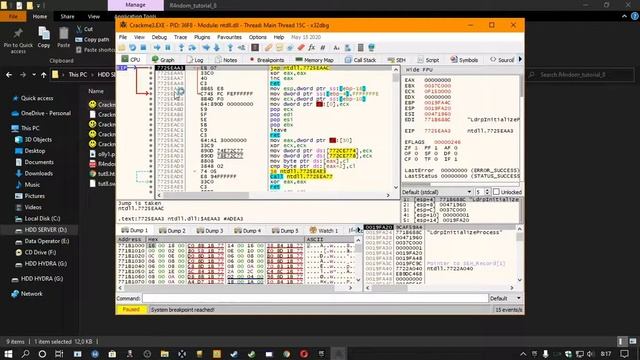This screenshot has height=360, width=640.
Task: Open Patches bandage icon
Action: click(x=268, y=48)
